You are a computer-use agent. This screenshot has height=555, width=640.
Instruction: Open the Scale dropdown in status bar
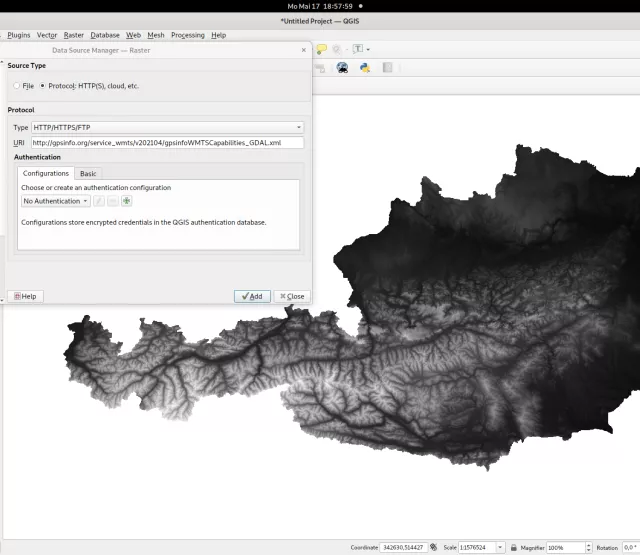pos(500,547)
